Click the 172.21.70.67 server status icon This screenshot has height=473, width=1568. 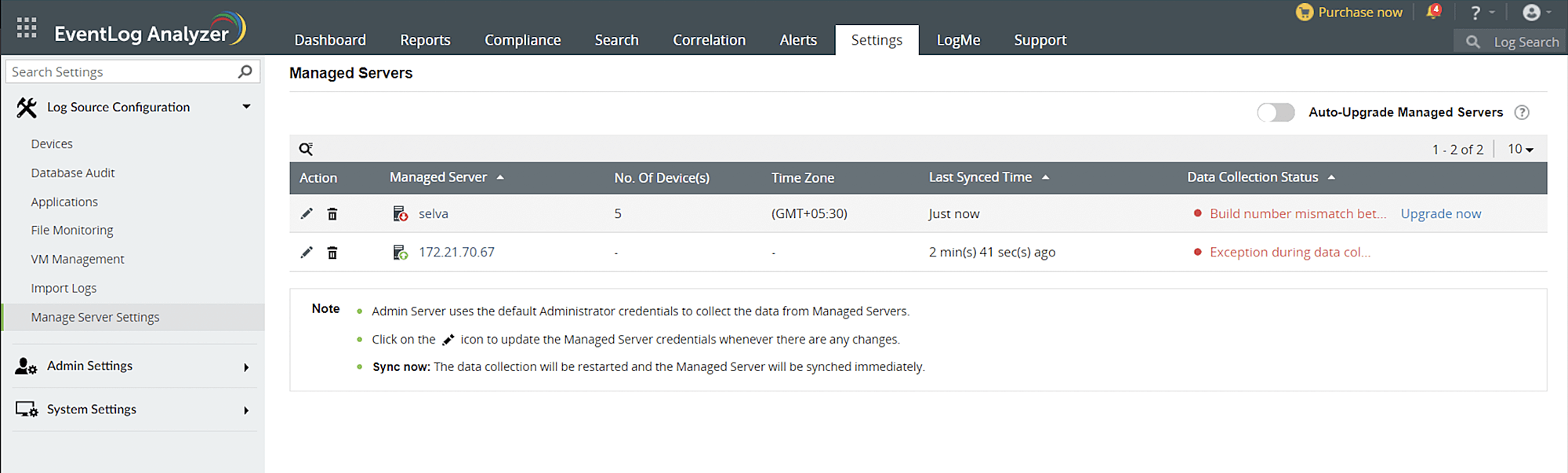(x=401, y=252)
